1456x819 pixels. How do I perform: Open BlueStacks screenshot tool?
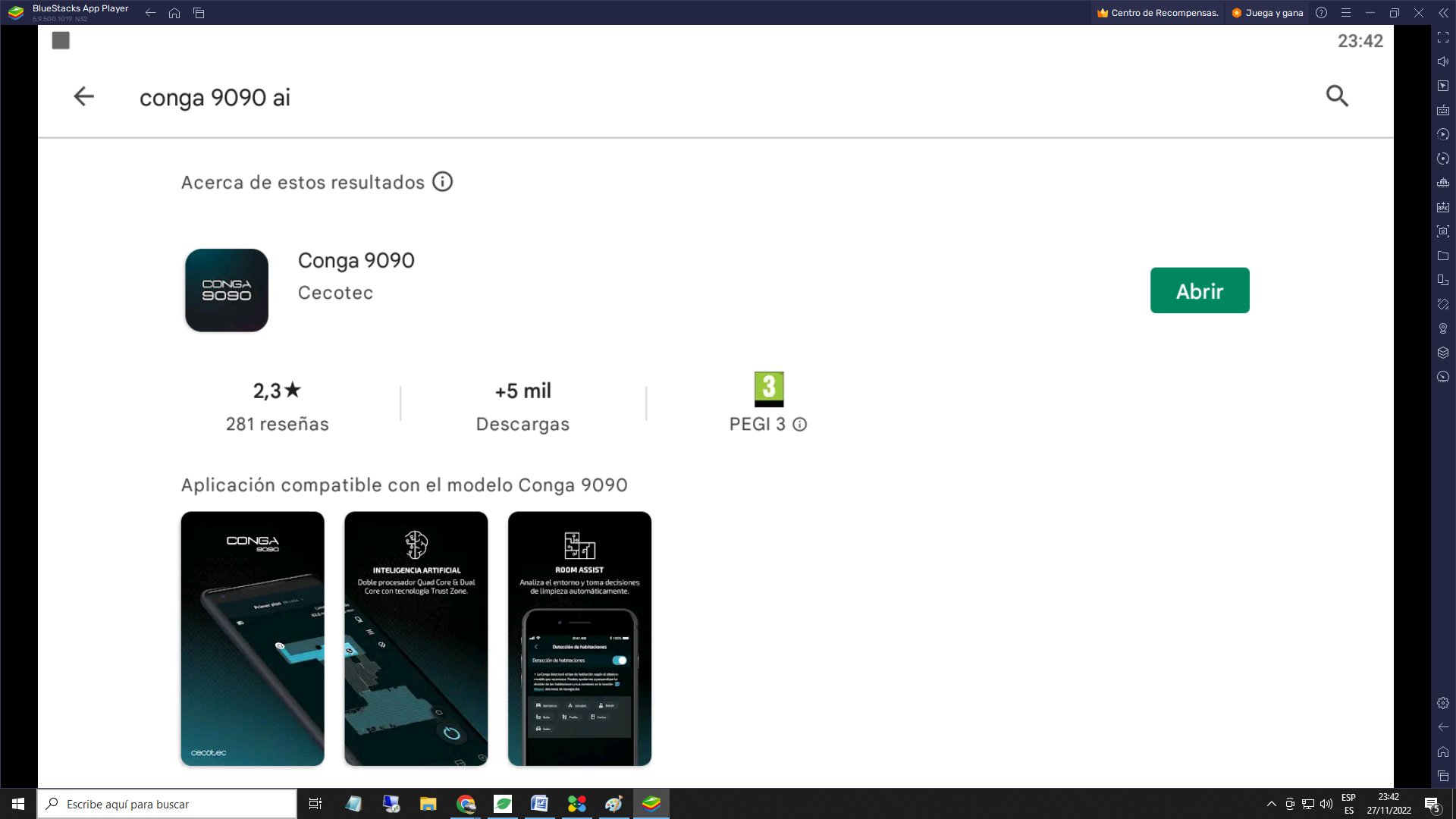(x=1443, y=231)
